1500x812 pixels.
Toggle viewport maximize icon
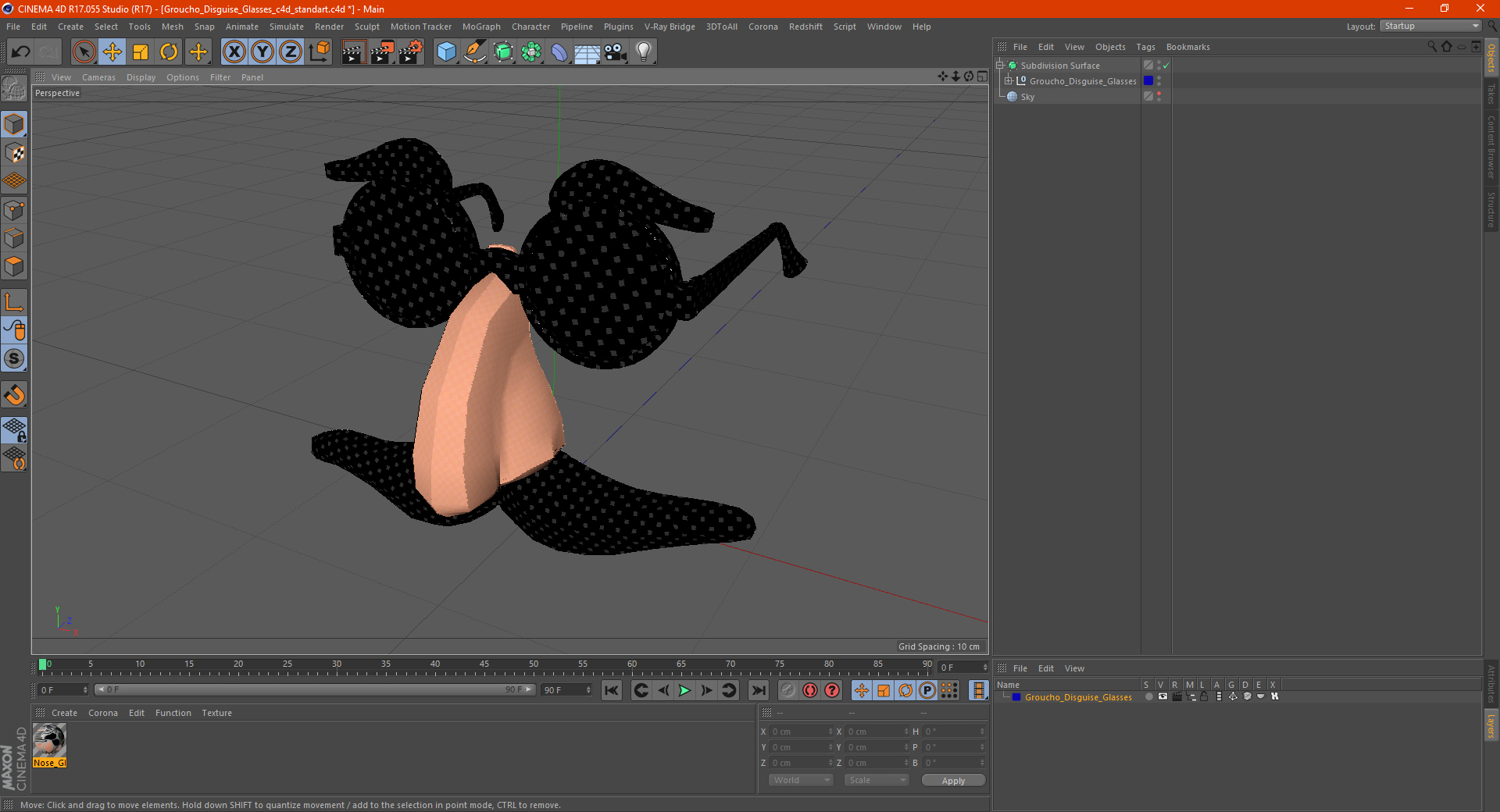(982, 77)
